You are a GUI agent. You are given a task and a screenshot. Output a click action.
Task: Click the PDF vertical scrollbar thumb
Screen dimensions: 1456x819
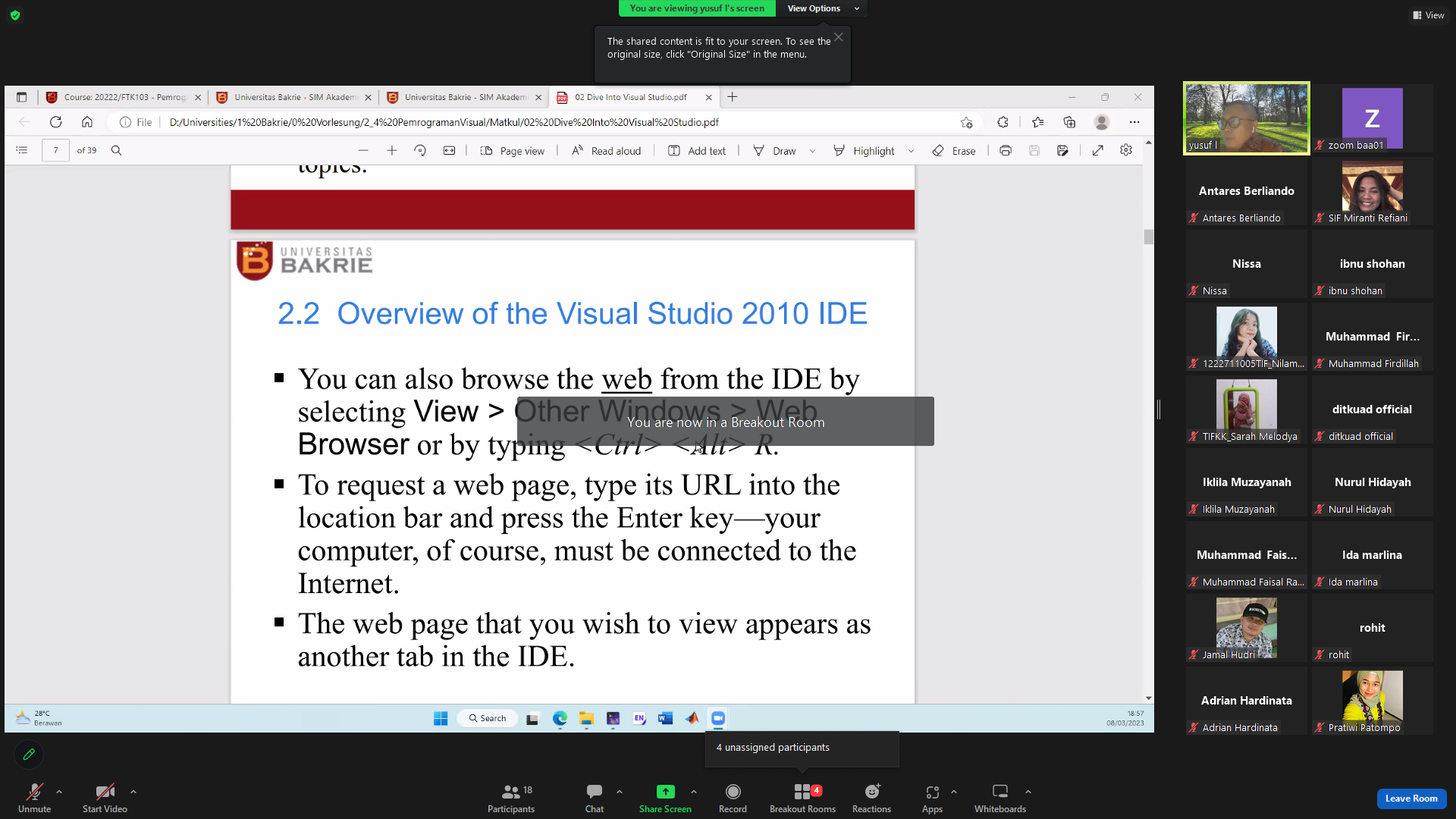click(1148, 237)
